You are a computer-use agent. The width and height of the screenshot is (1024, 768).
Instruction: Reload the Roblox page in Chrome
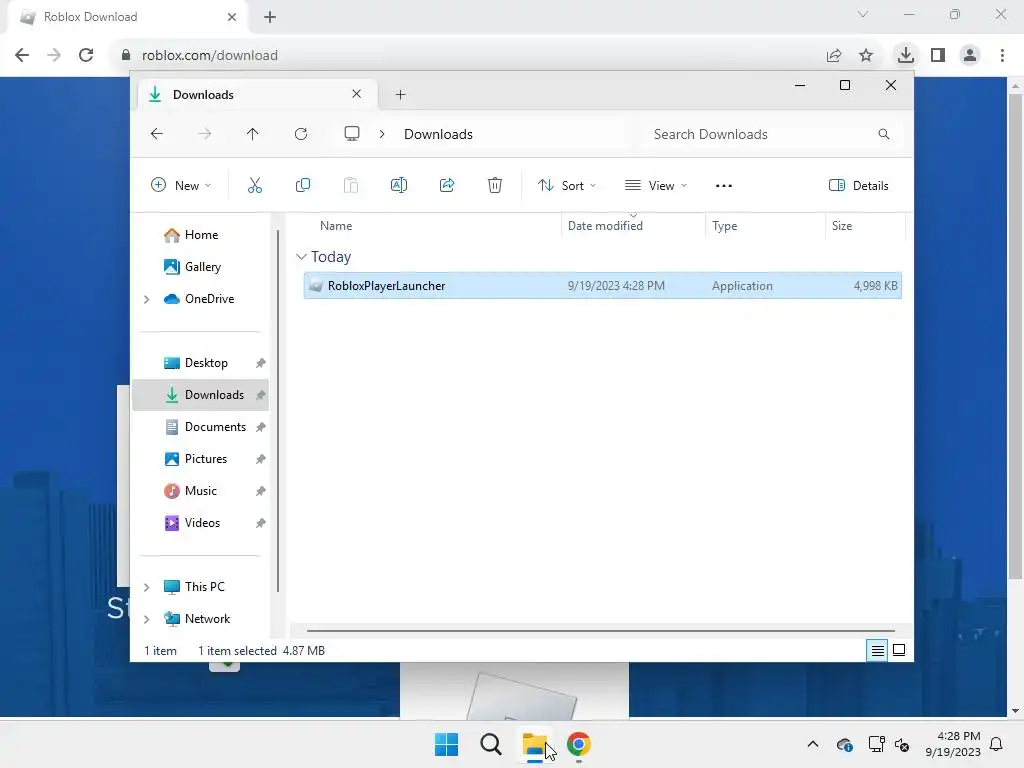pos(86,56)
